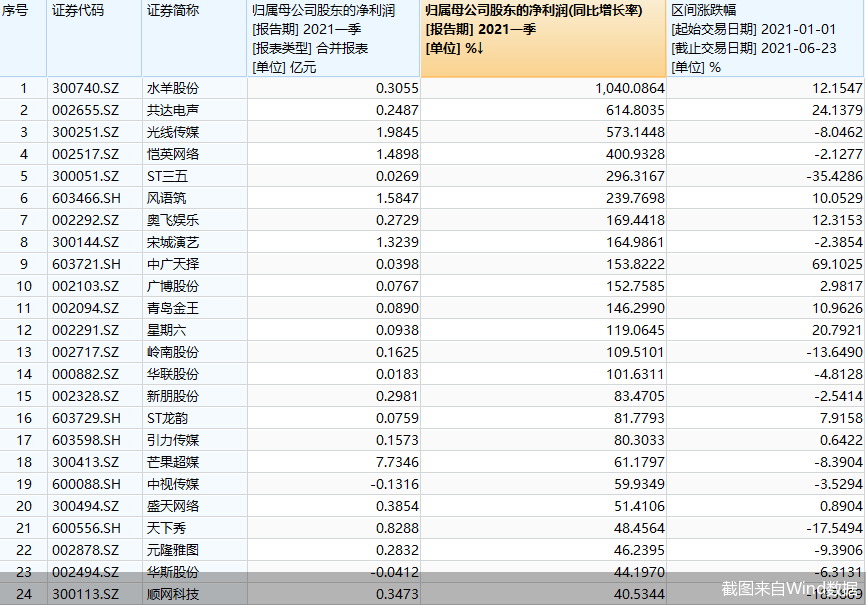Viewport: 866px width, 605px height.
Task: Select net profit value -0.1316
Action: point(395,484)
